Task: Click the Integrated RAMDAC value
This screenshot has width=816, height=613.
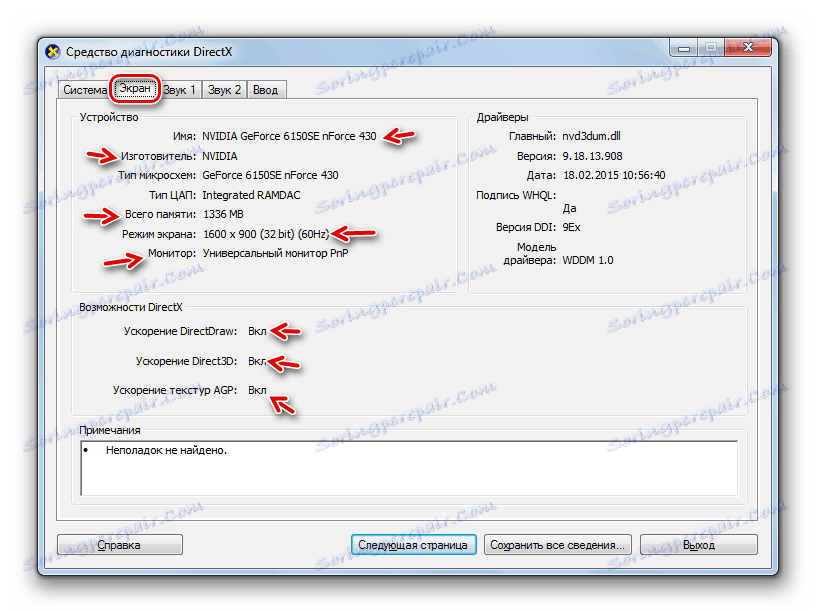Action: (251, 195)
